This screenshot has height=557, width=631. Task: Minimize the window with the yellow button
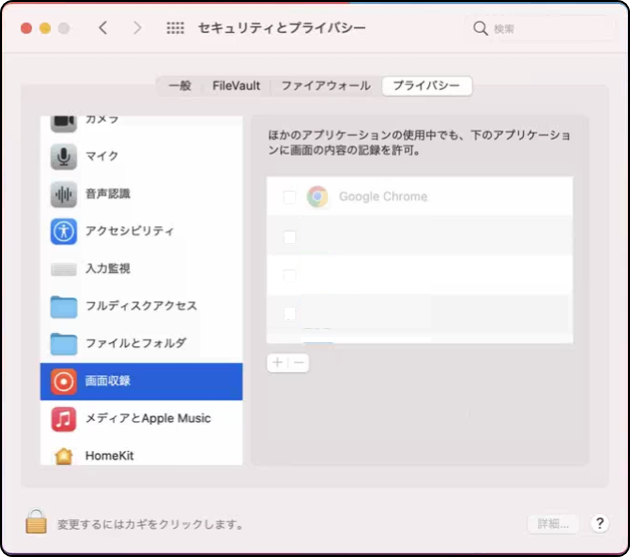[45, 28]
